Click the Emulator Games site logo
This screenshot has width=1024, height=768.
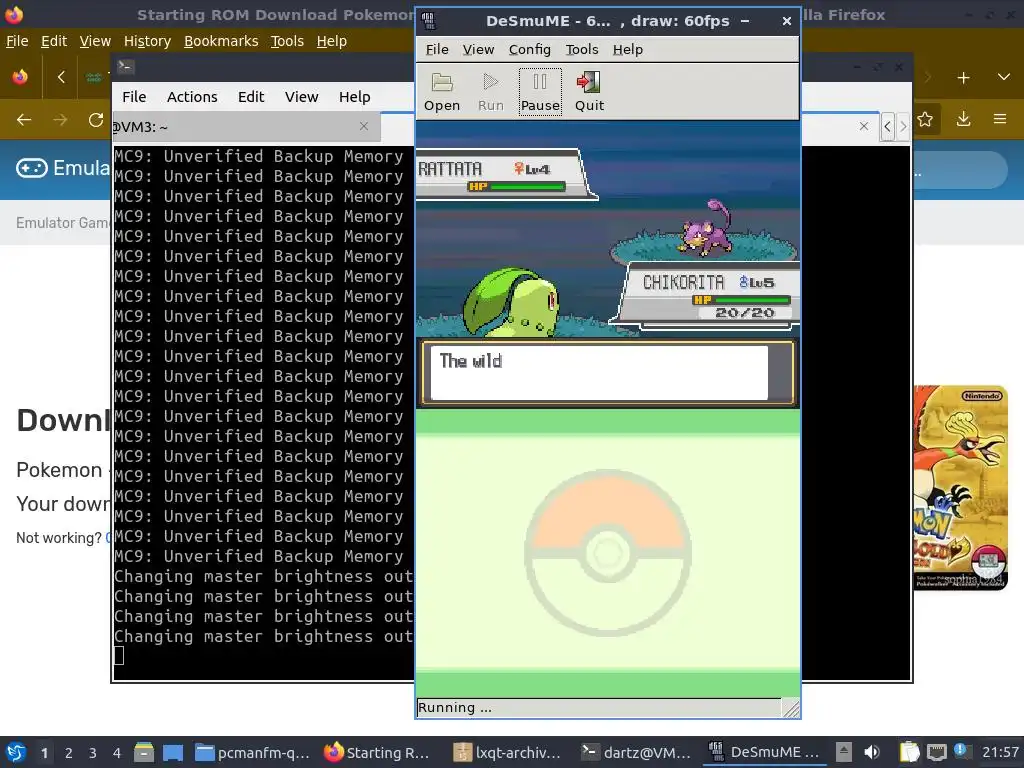coord(62,168)
